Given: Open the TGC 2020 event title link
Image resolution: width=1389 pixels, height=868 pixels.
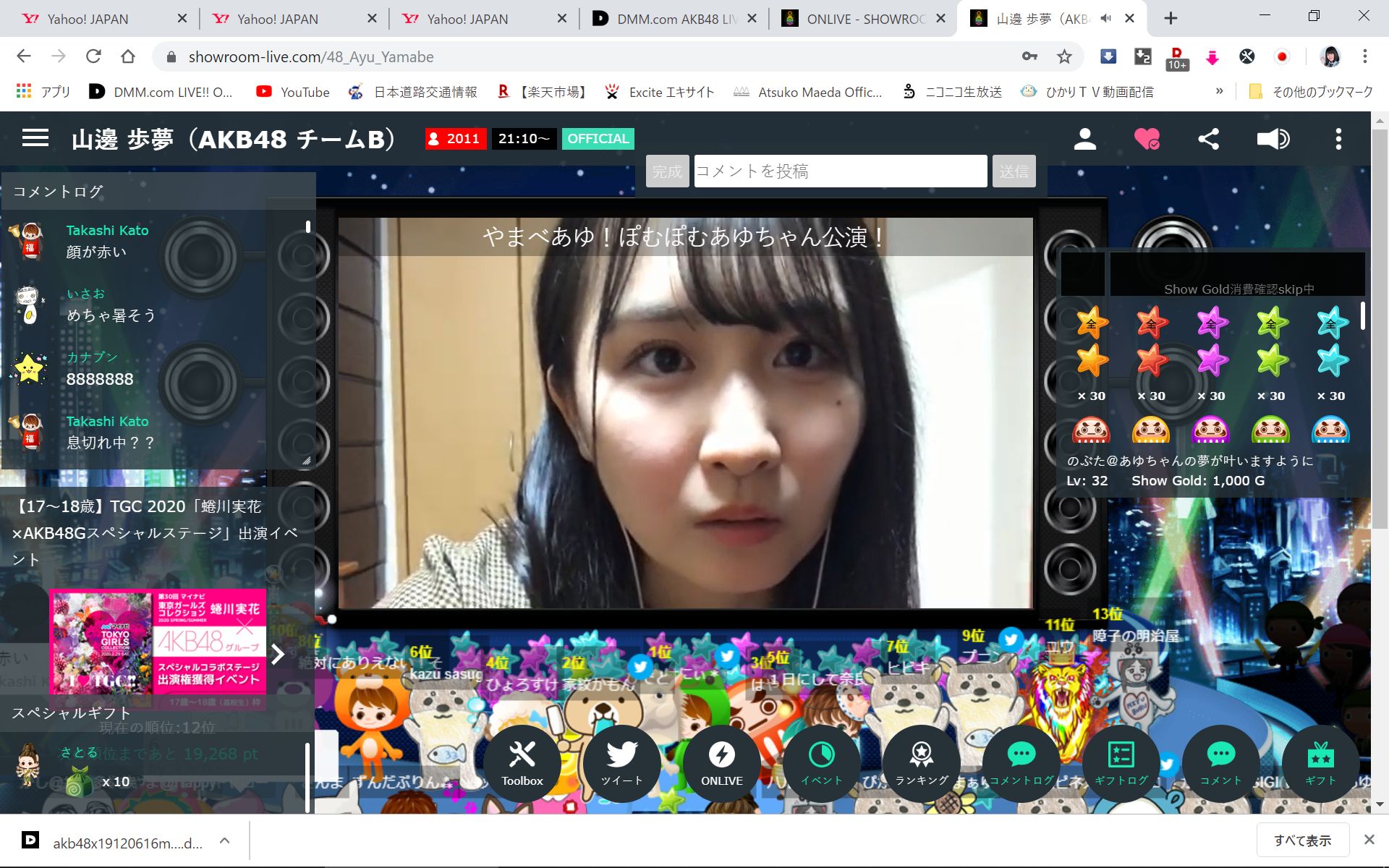Looking at the screenshot, I should pos(155,532).
